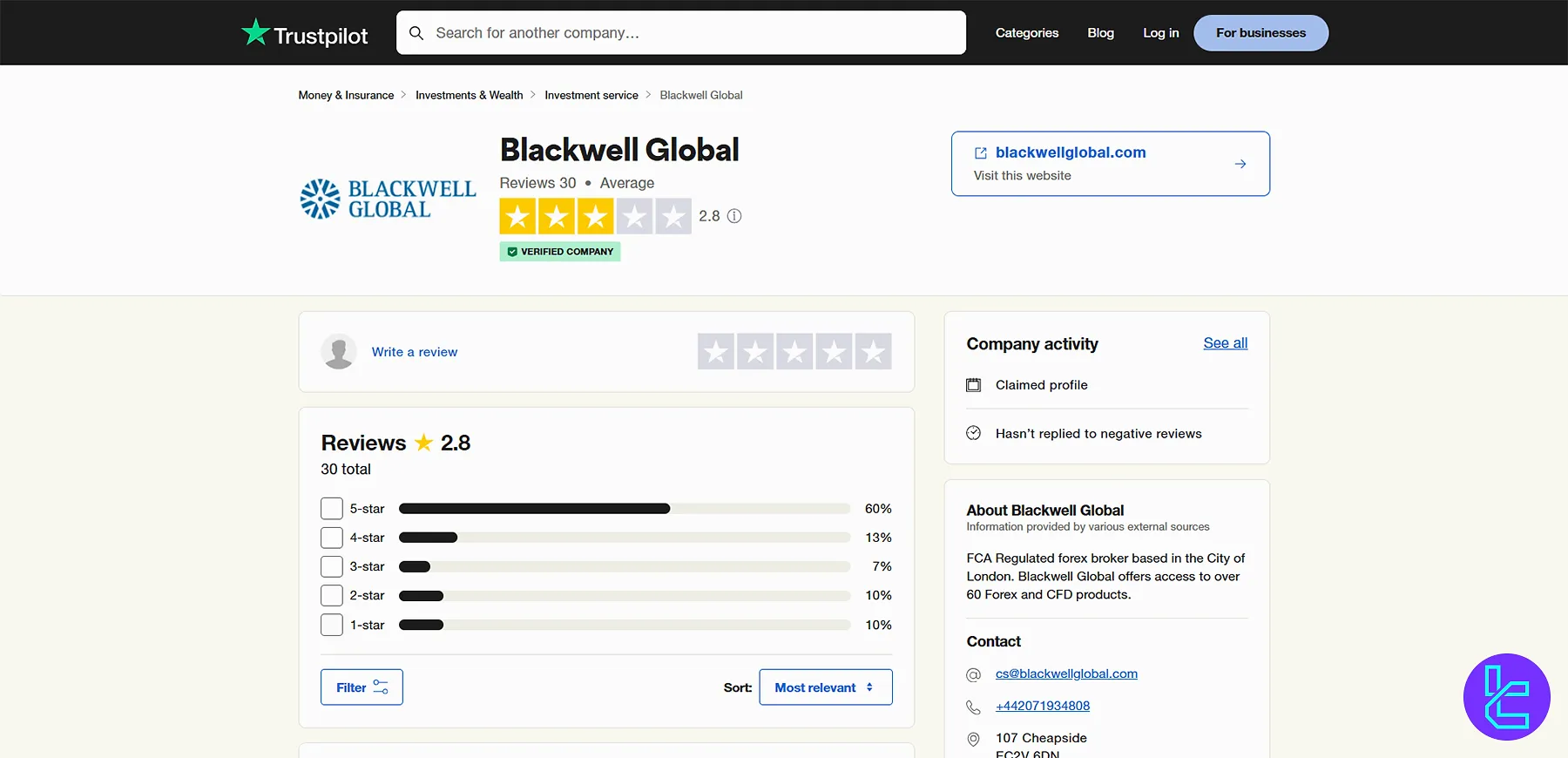
Task: Go to Investments & Wealth breadcrumb
Action: (469, 95)
